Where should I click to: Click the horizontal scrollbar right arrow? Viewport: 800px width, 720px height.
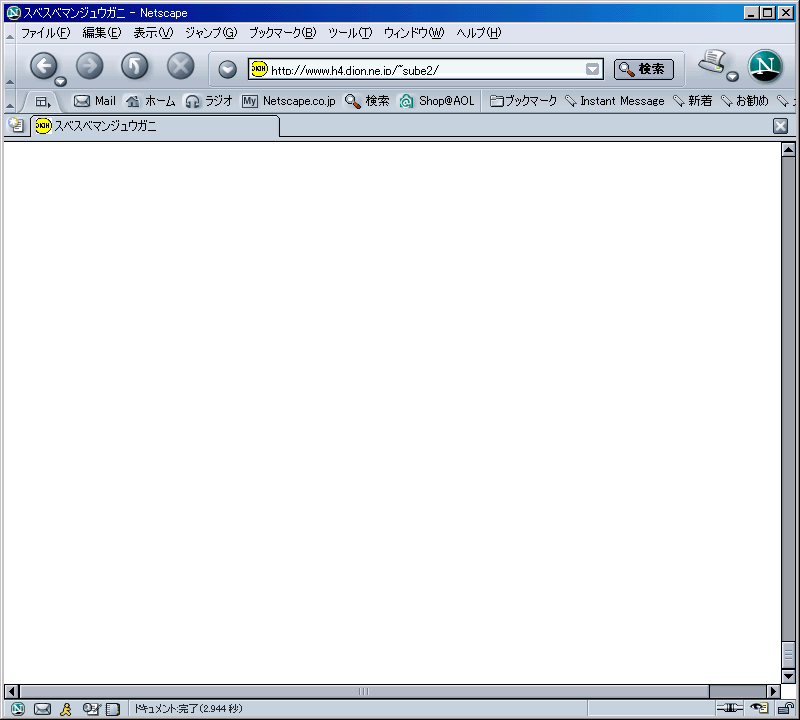click(773, 691)
